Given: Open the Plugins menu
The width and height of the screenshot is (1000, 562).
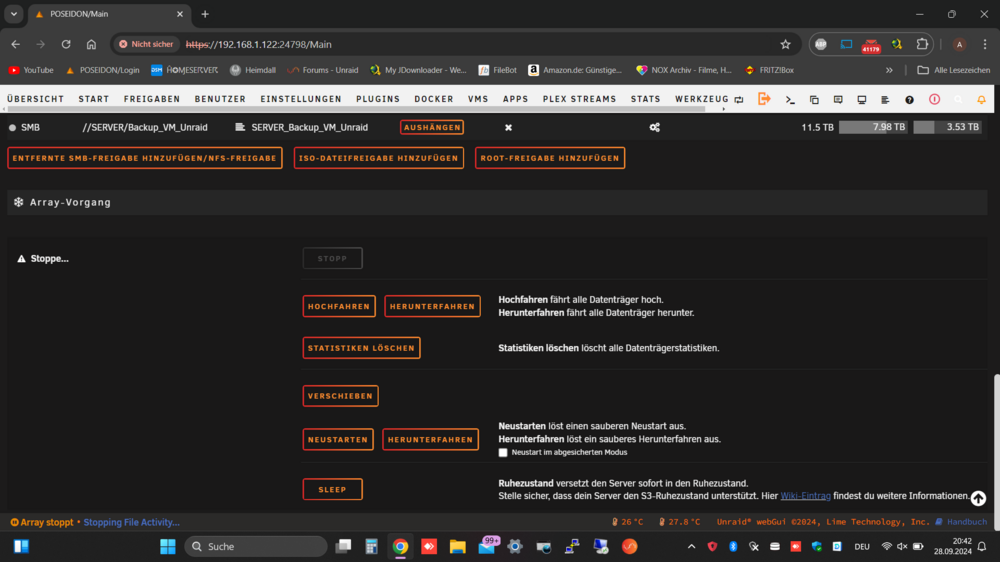Looking at the screenshot, I should point(378,99).
